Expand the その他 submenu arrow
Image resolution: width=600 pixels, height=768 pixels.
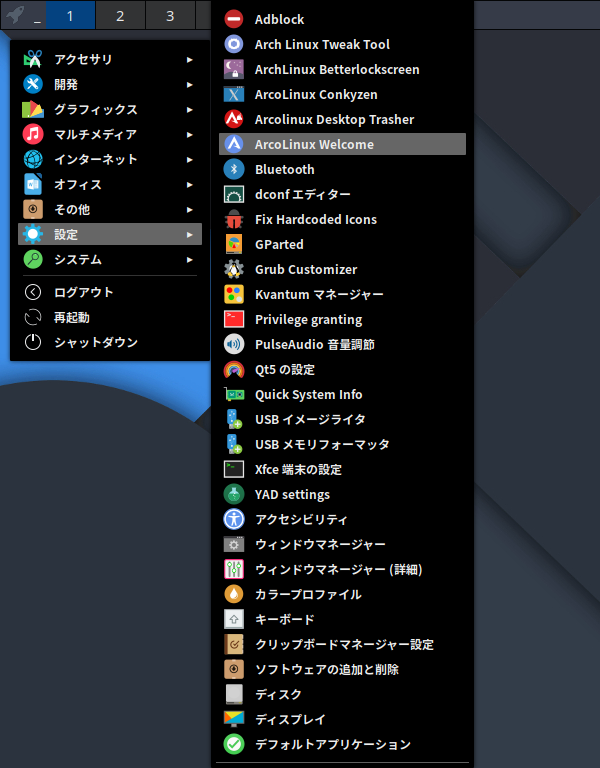(x=190, y=210)
